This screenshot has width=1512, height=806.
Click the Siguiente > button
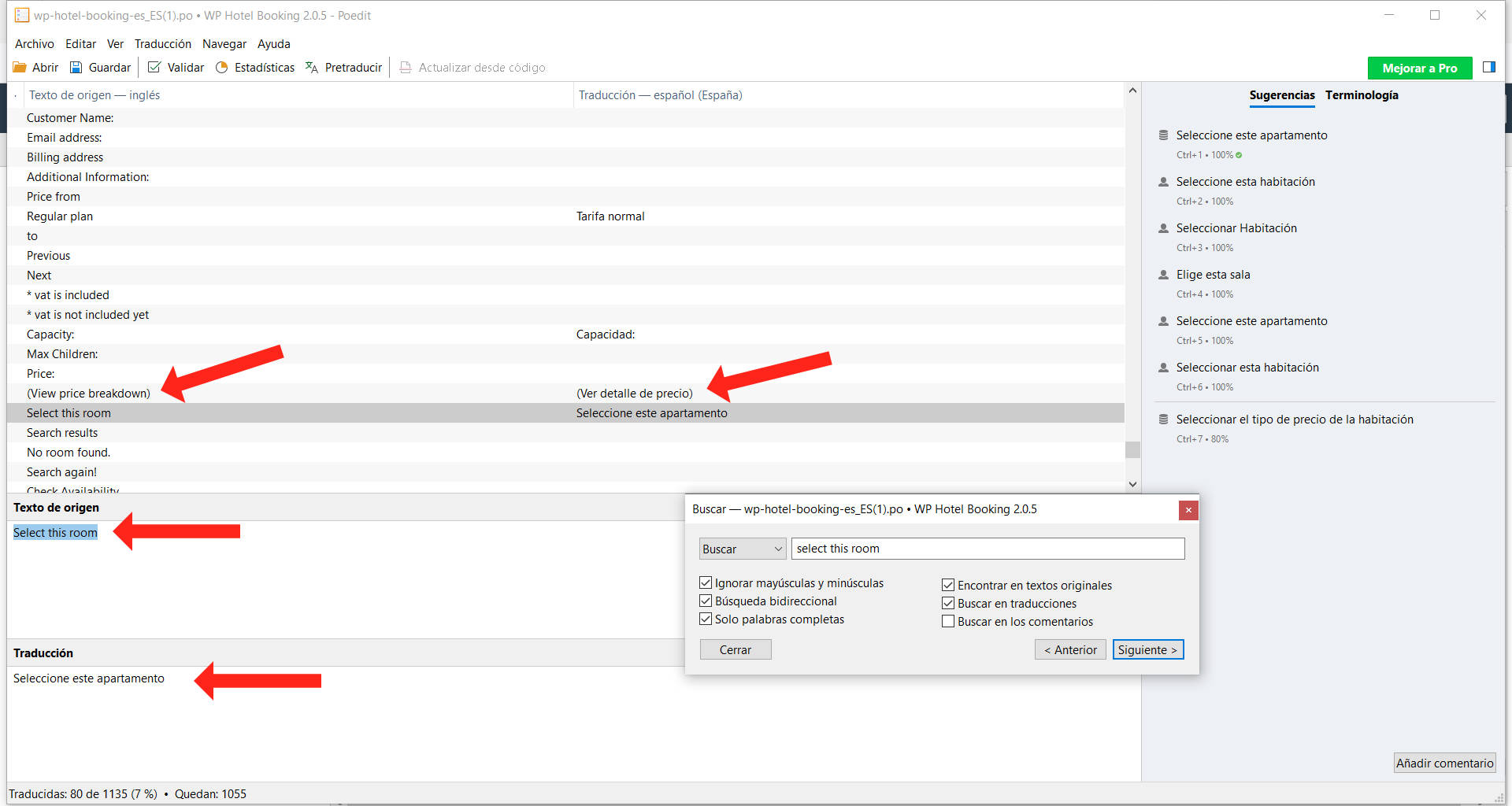[1148, 649]
